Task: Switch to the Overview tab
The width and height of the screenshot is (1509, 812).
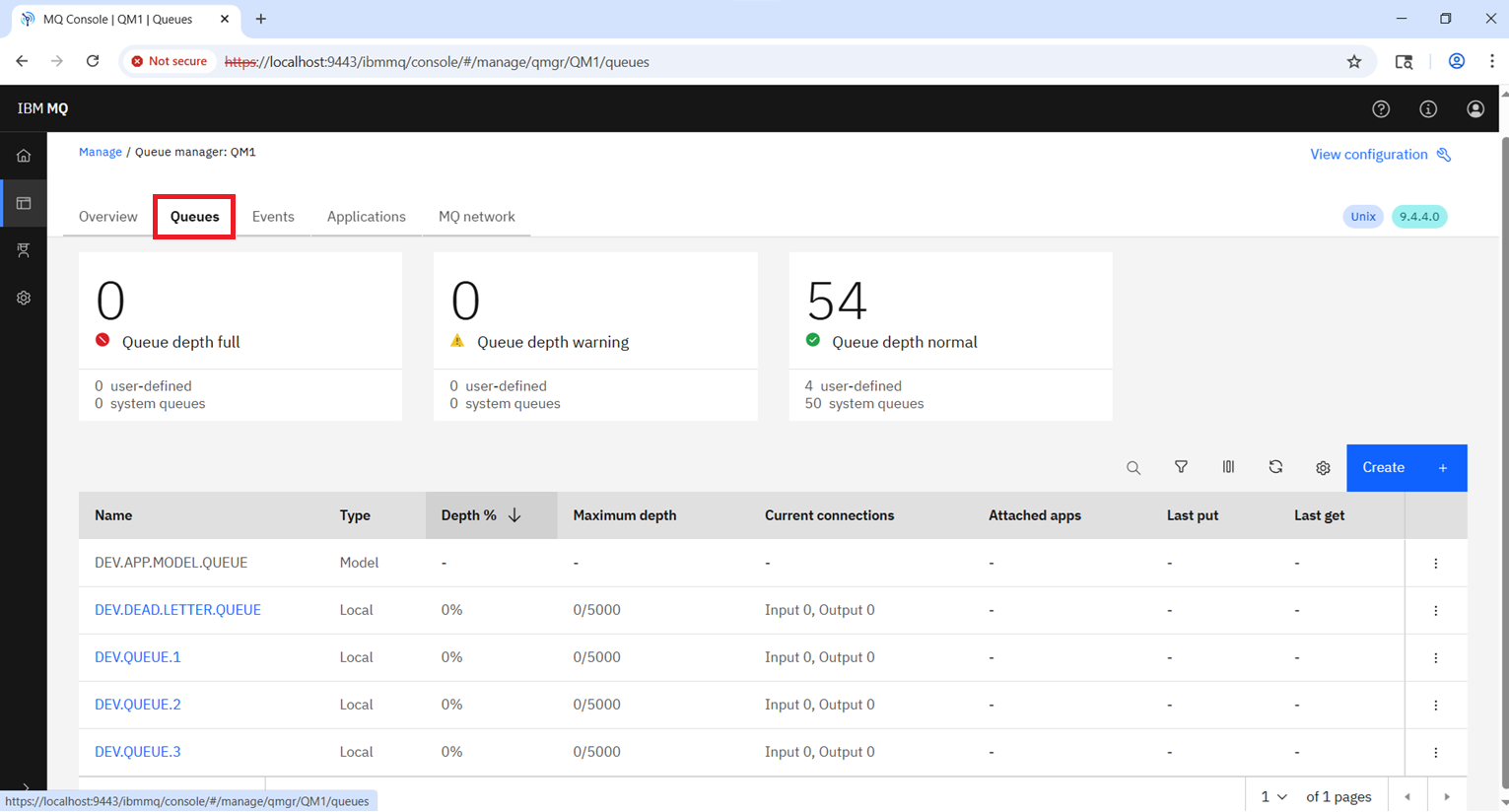Action: 108,217
